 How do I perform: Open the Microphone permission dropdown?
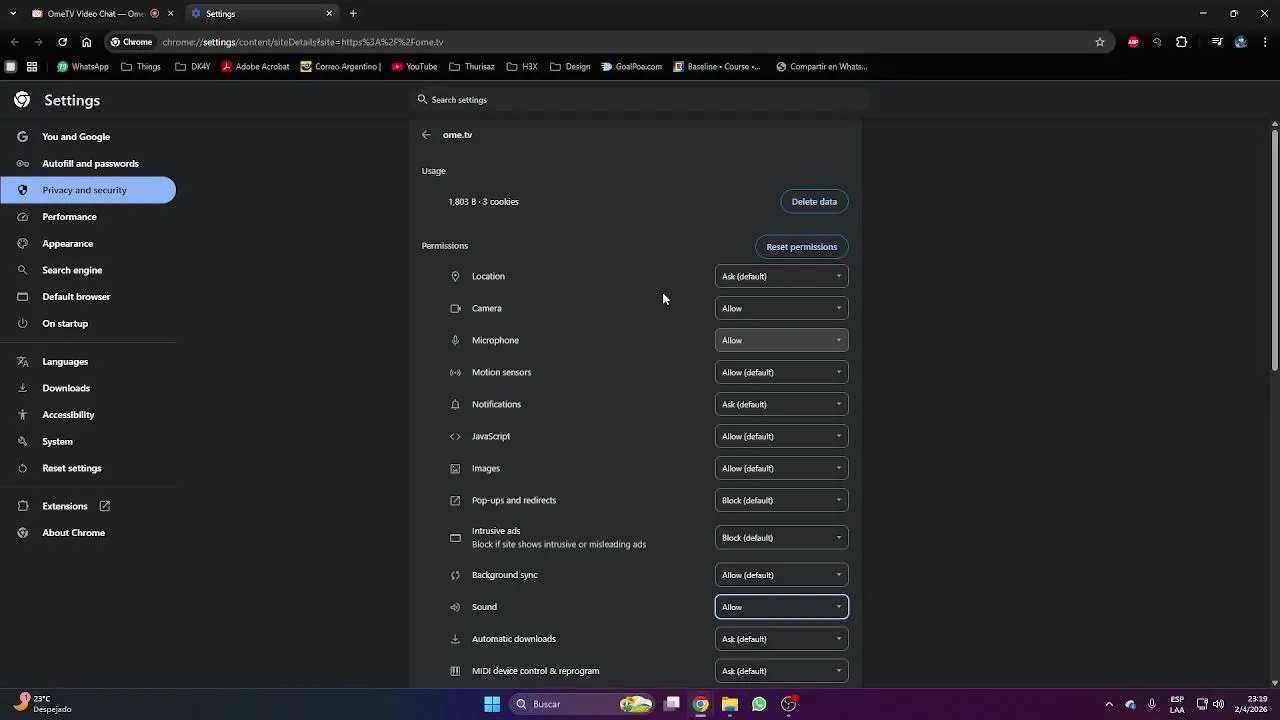click(x=782, y=340)
